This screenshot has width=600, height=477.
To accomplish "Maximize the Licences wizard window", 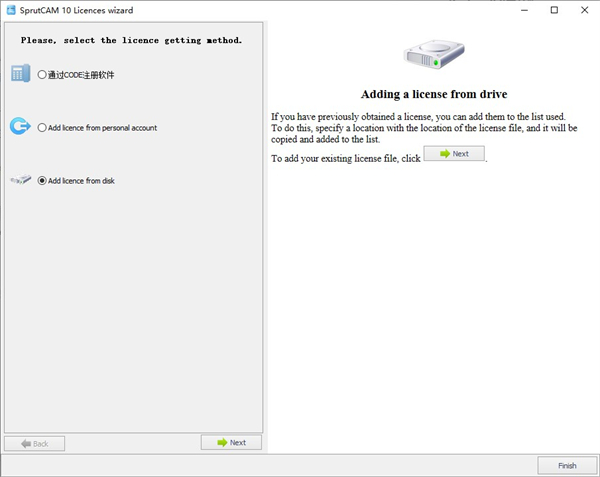I will tap(554, 10).
